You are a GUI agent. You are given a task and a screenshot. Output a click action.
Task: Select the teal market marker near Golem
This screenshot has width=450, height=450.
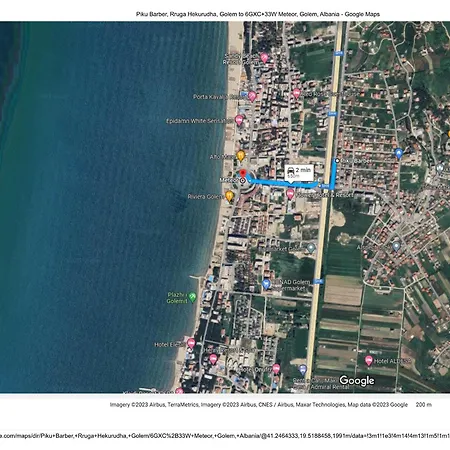311,248
